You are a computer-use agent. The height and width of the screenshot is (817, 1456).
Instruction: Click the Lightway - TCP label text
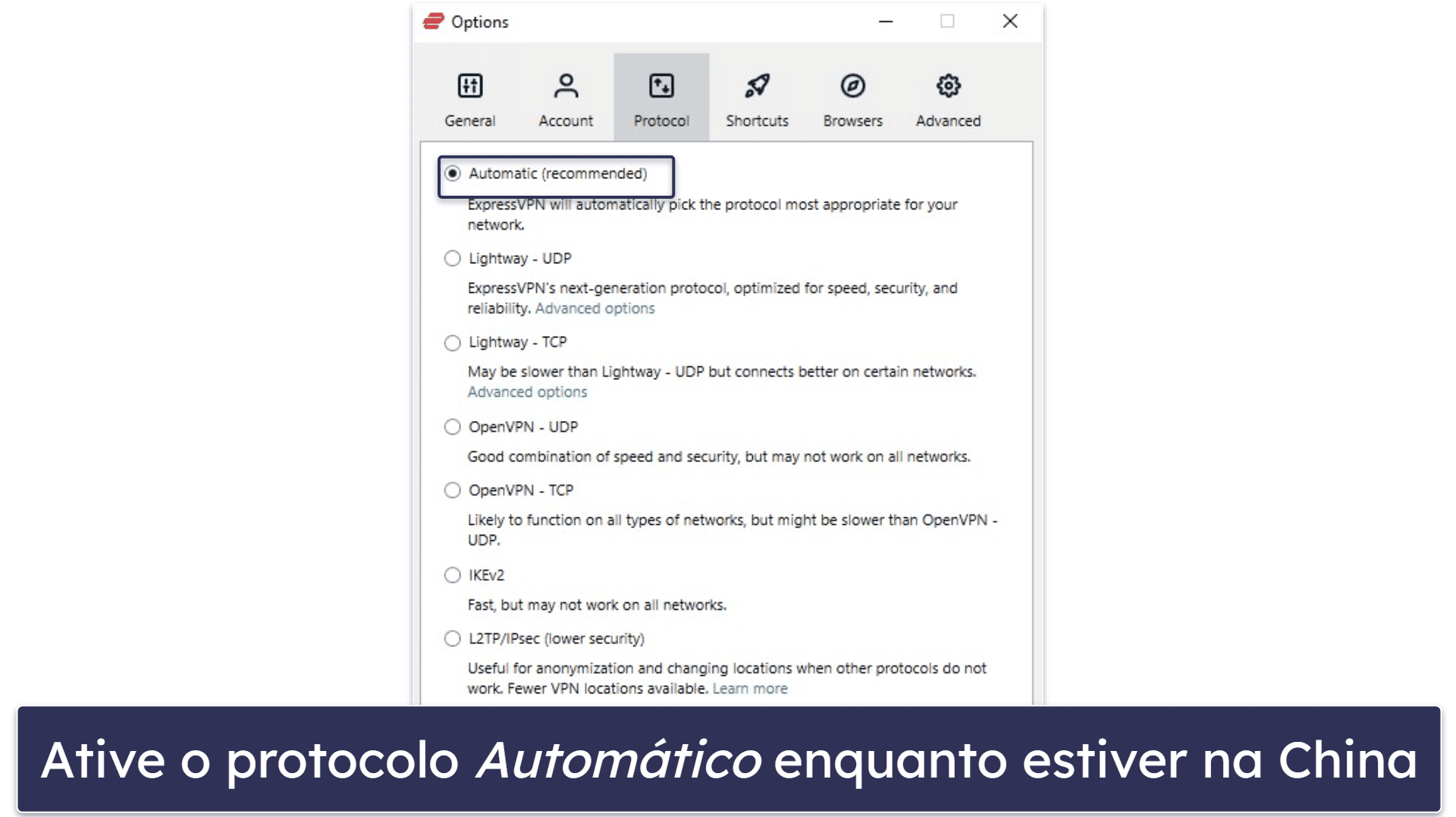click(518, 342)
